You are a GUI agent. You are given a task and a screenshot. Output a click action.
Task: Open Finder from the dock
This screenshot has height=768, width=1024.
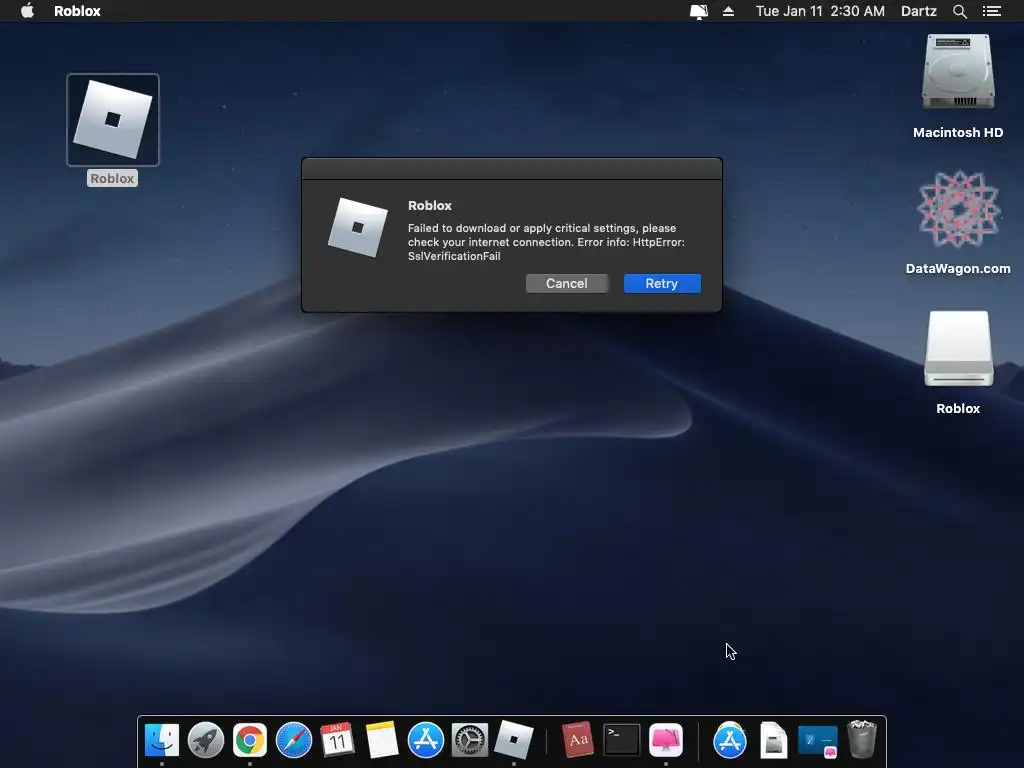tap(162, 740)
